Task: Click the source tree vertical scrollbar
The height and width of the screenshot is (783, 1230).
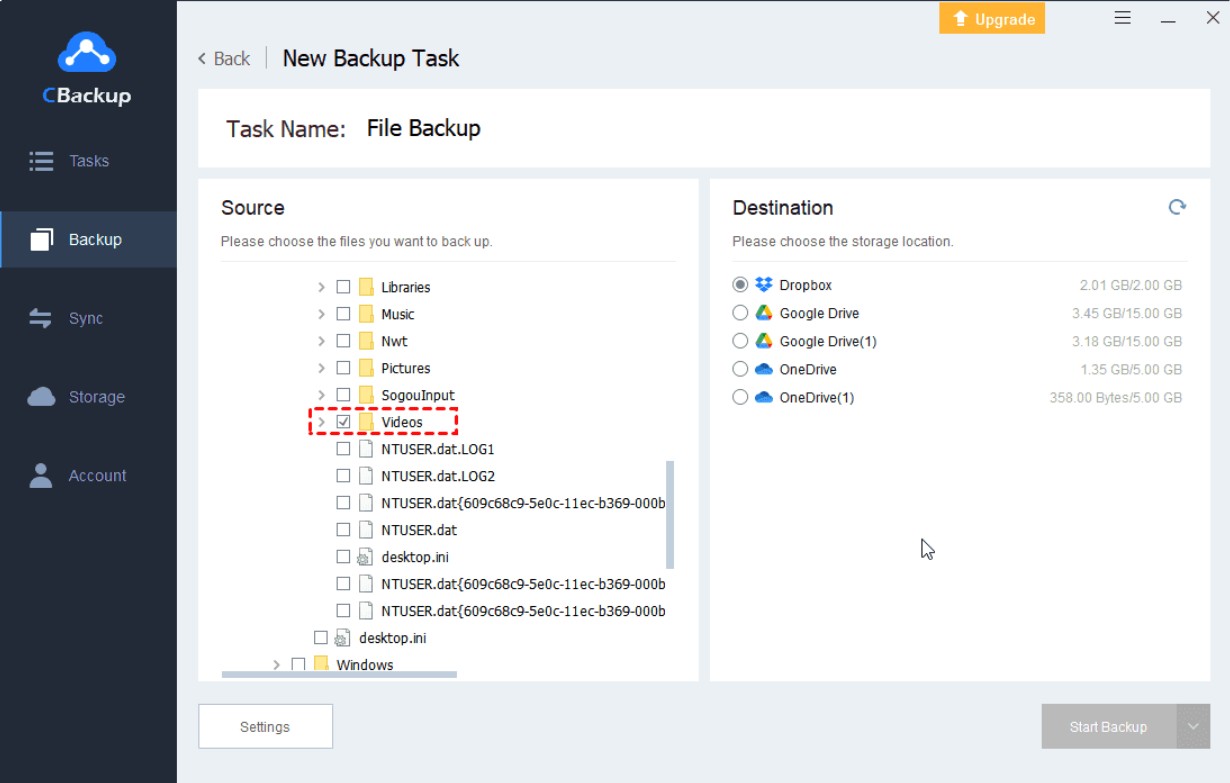Action: coord(670,514)
